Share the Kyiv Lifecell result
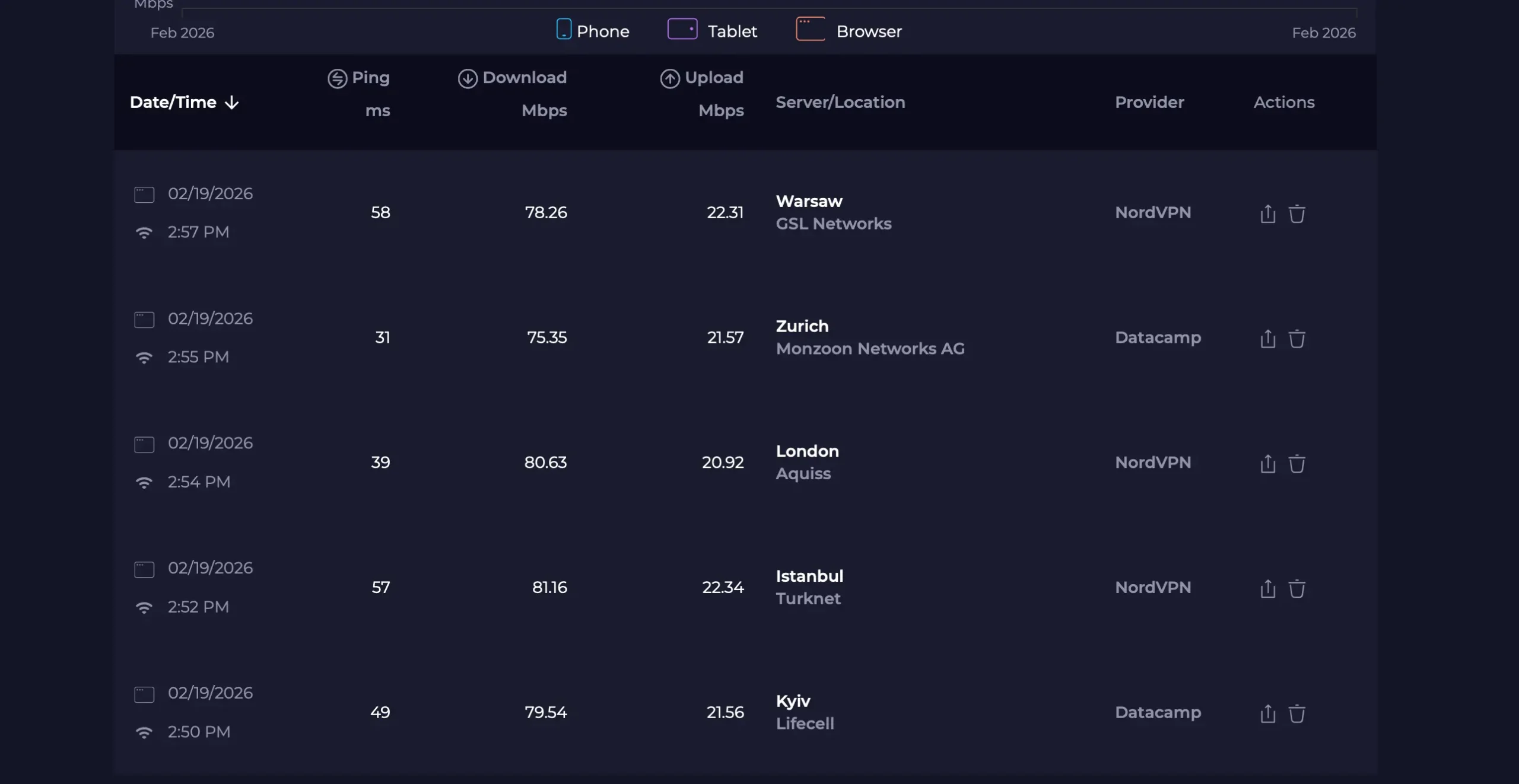 pos(1267,713)
